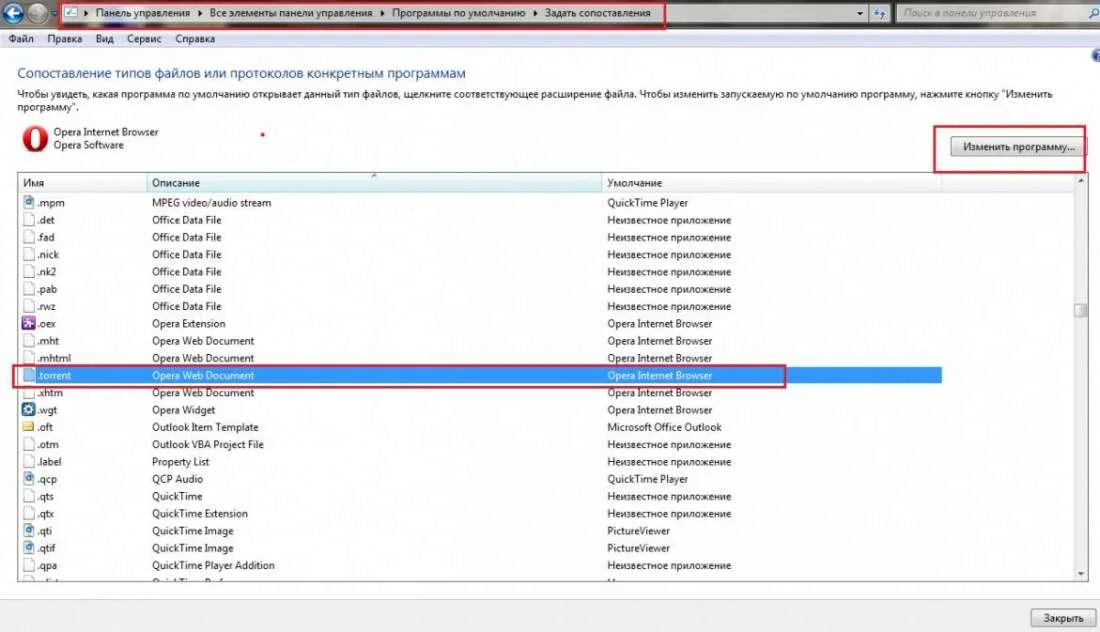Open the Справка menu
This screenshot has width=1100, height=632.
click(x=195, y=39)
